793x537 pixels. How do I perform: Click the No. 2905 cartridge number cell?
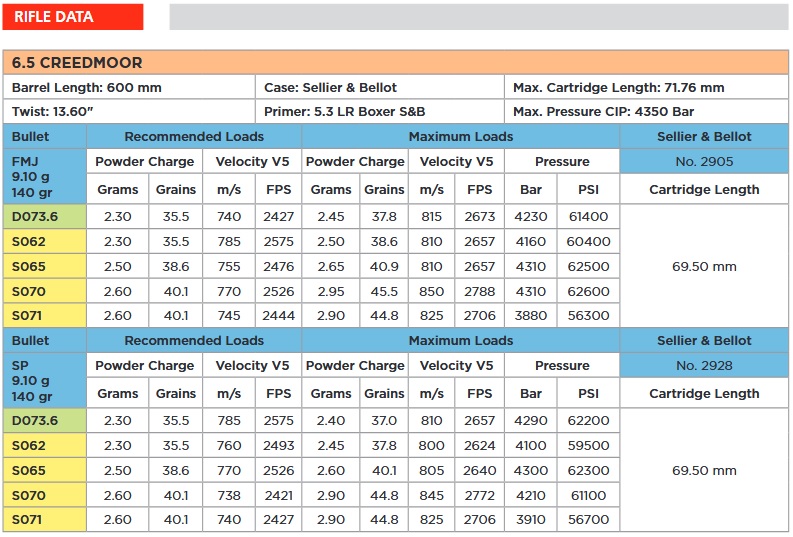click(704, 161)
